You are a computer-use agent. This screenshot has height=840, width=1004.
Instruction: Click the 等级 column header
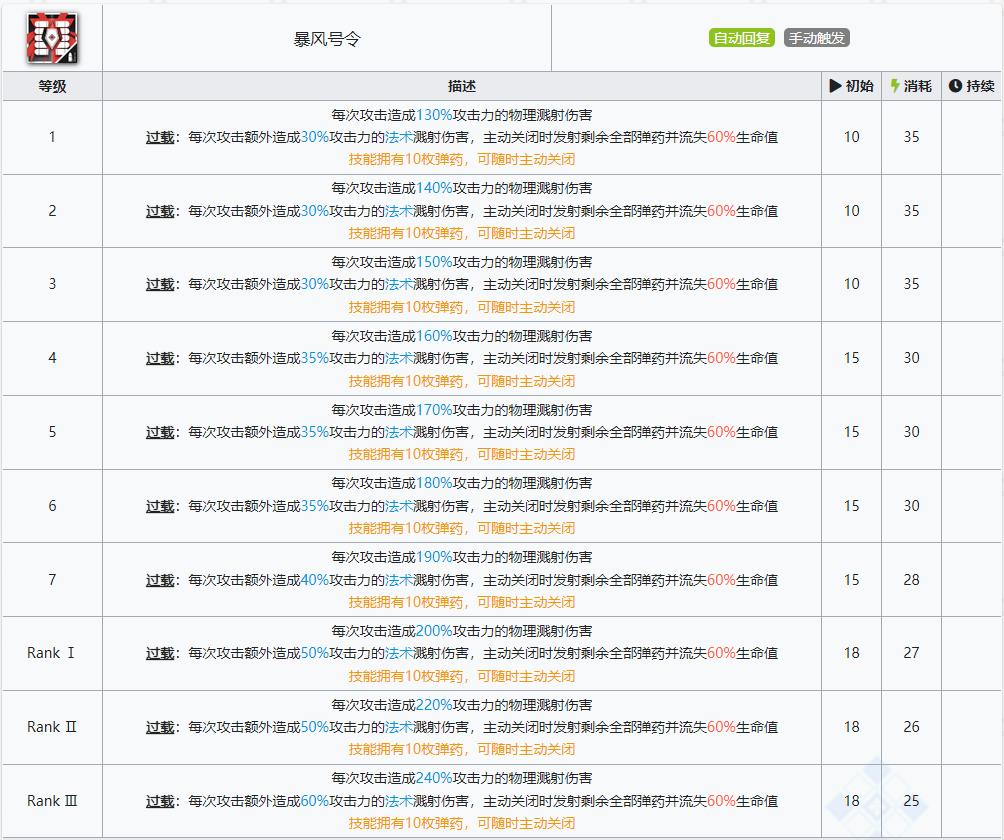pyautogui.click(x=52, y=86)
